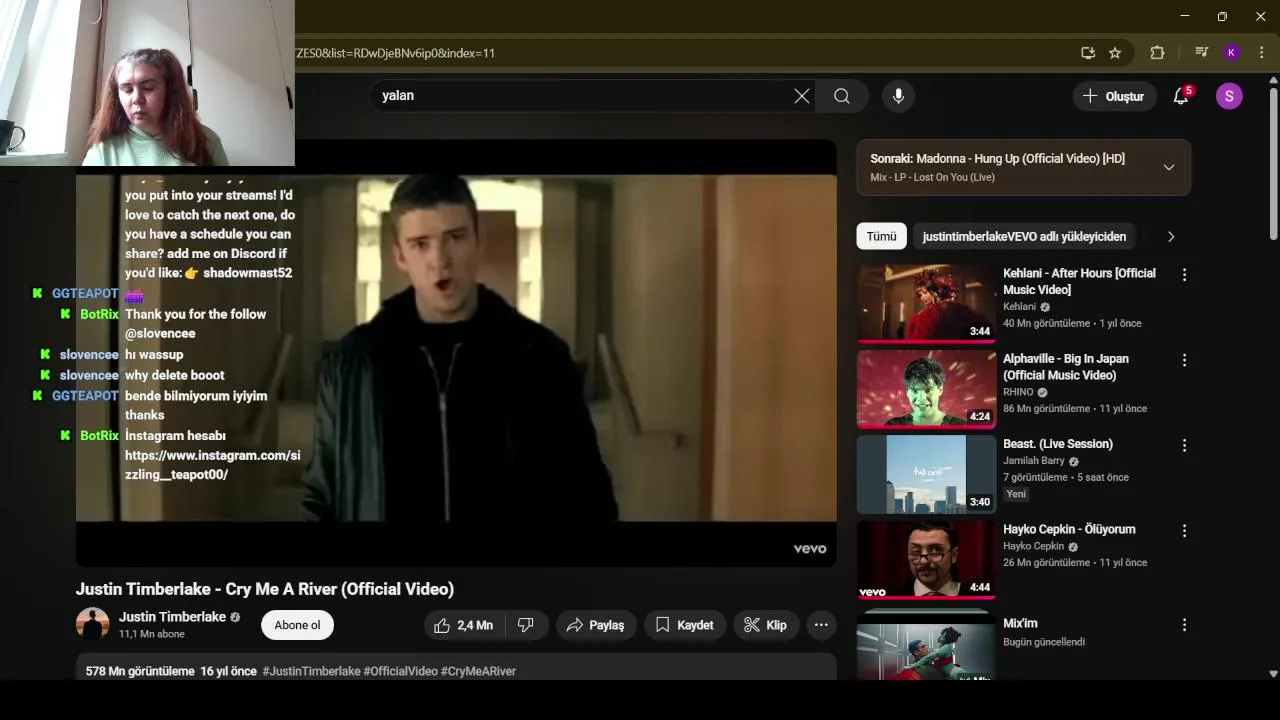Click the Klip clip button
Image resolution: width=1280 pixels, height=720 pixels.
pos(765,625)
